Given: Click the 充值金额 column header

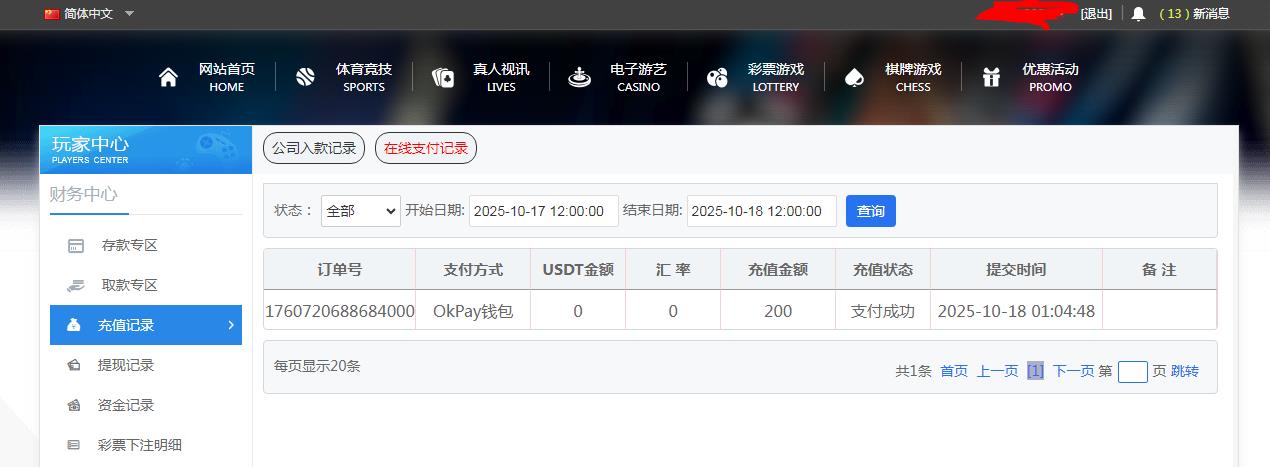Looking at the screenshot, I should [778, 270].
